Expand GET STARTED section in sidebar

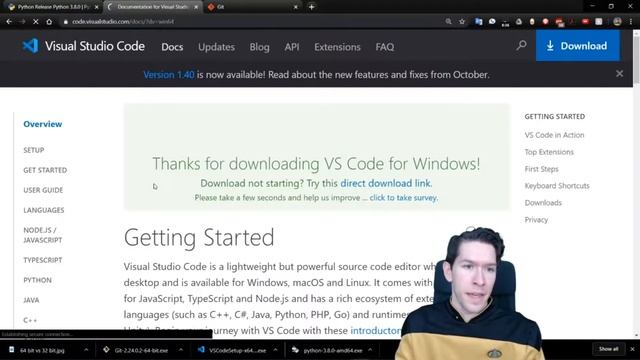tap(45, 170)
